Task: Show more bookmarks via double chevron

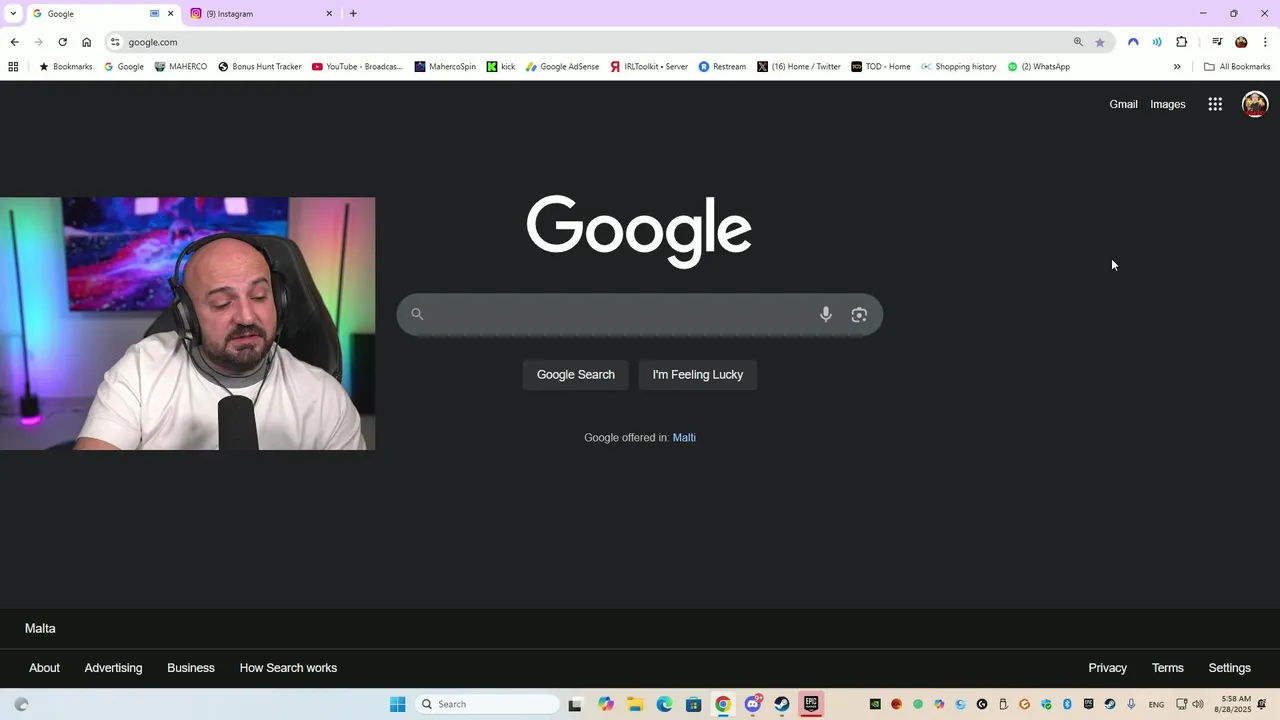Action: 1177,67
